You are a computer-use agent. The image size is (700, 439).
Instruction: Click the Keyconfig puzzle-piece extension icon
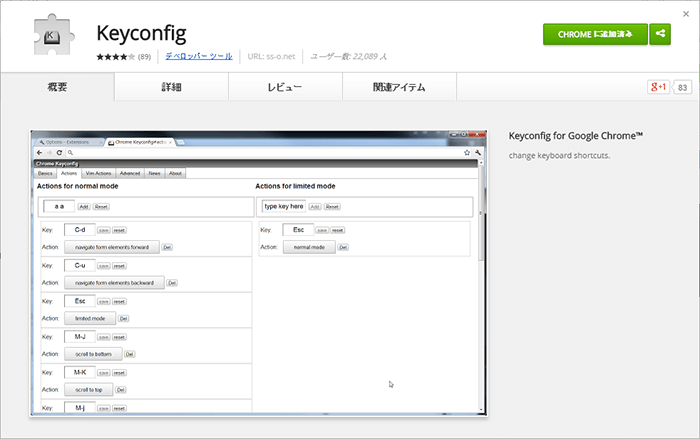(53, 34)
